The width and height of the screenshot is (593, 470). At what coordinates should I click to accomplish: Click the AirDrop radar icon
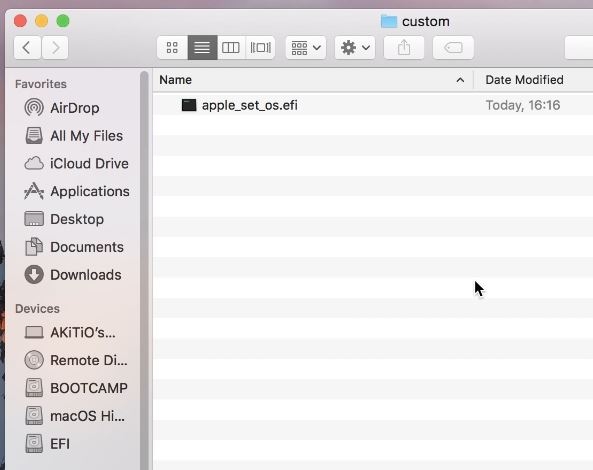[x=34, y=107]
